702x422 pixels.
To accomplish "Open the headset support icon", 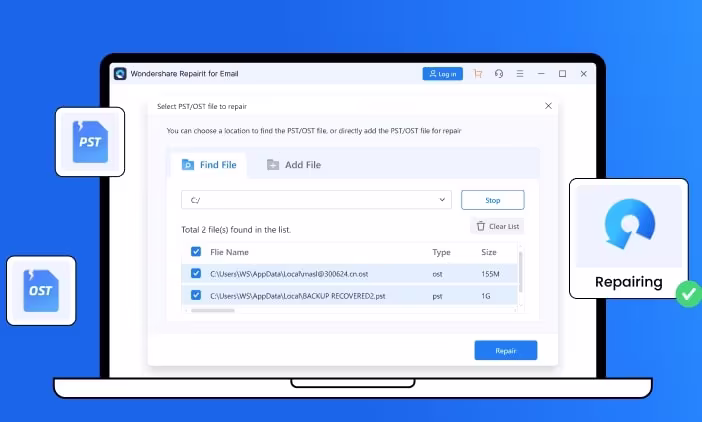I will pos(499,74).
